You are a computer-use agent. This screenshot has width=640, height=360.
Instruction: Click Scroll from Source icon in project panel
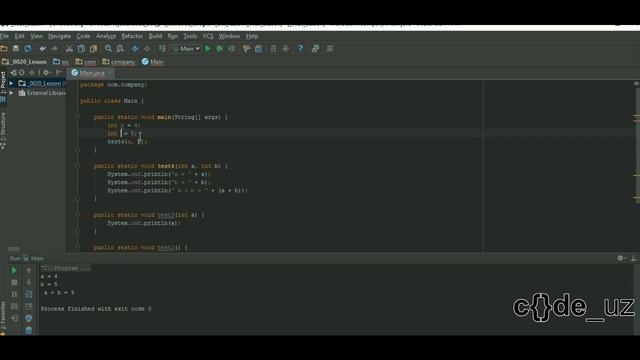click(22, 73)
